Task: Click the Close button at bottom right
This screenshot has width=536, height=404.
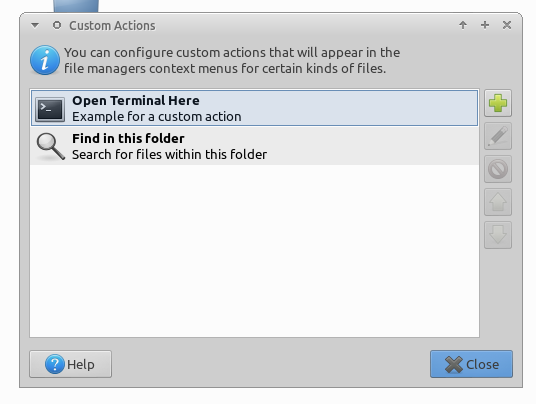Action: point(471,364)
